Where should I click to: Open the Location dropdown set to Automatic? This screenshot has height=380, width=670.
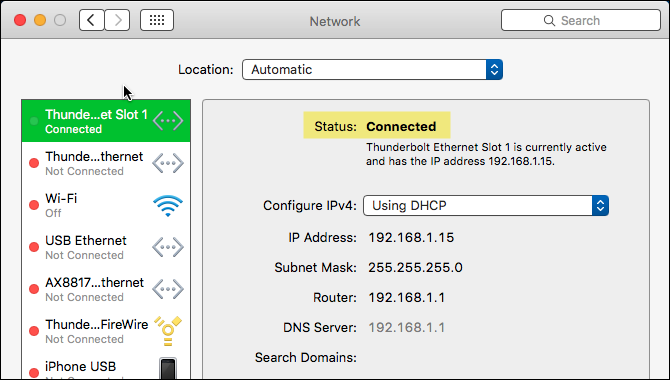point(372,69)
